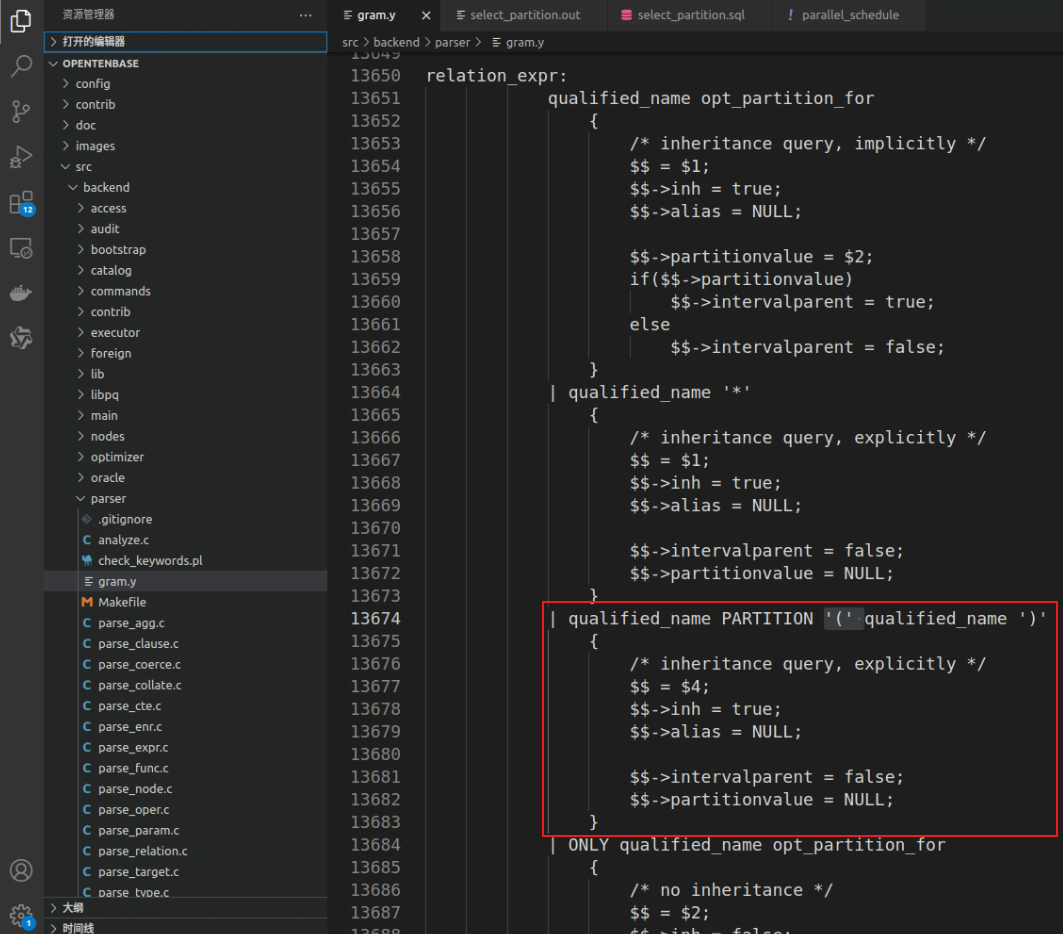Viewport: 1063px width, 934px height.
Task: Open parse_coerce.c file
Action: (x=186, y=664)
